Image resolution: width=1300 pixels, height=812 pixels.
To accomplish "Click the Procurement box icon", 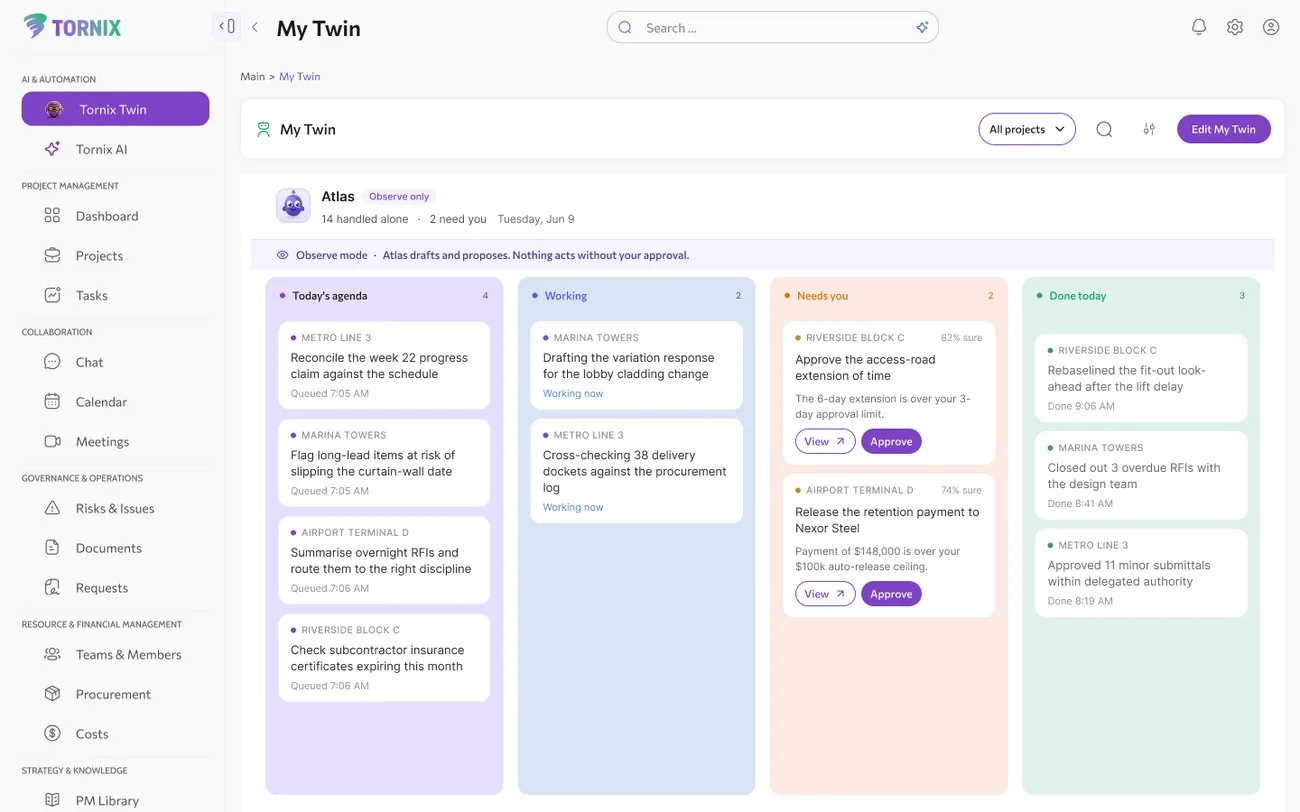I will (52, 694).
